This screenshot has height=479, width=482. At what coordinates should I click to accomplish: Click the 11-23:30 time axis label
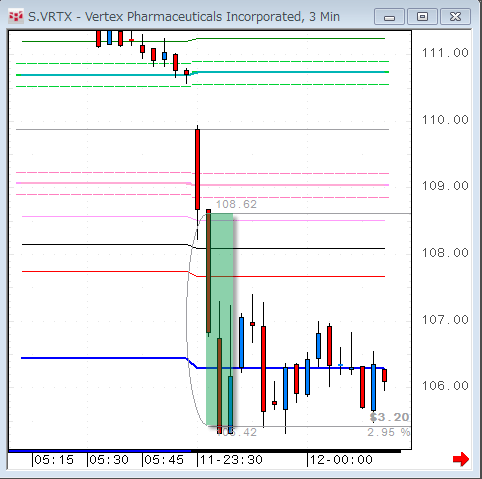(x=231, y=460)
